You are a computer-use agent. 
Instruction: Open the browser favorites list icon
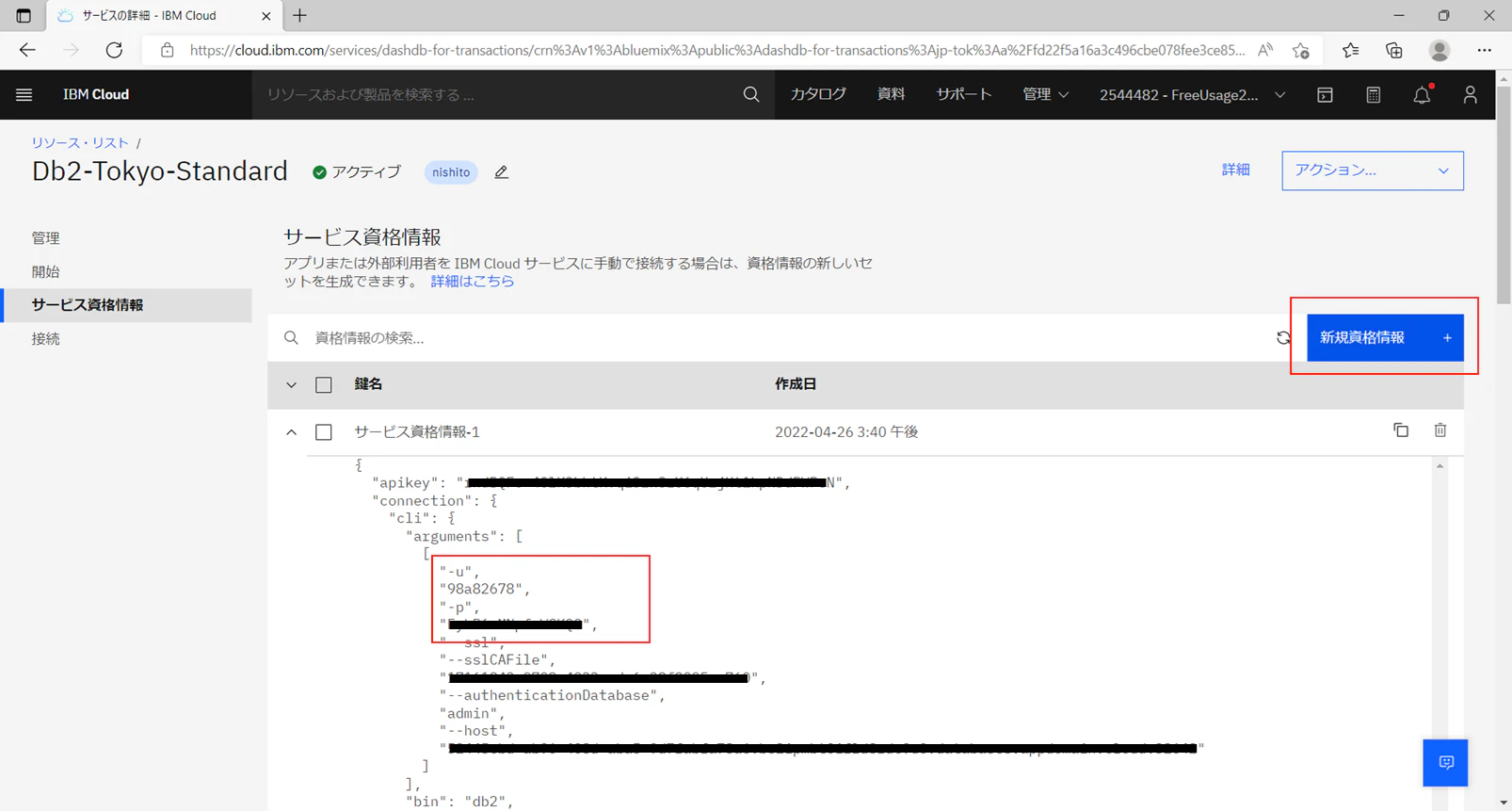(1350, 50)
